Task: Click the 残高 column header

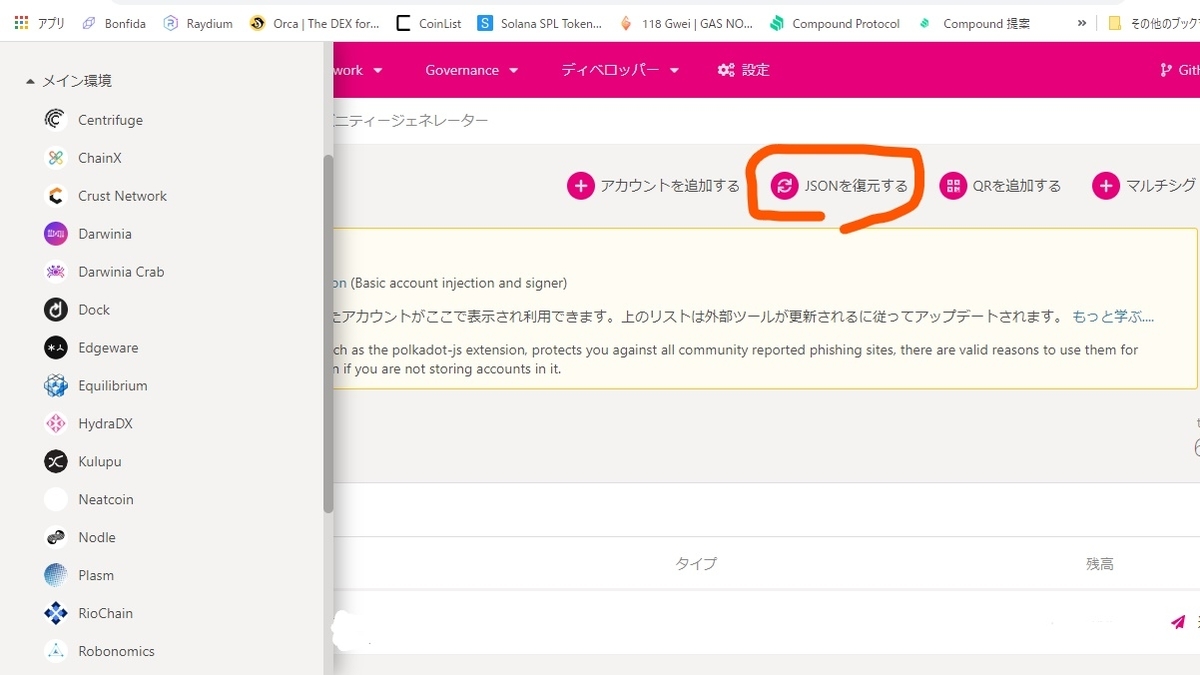Action: 1100,564
